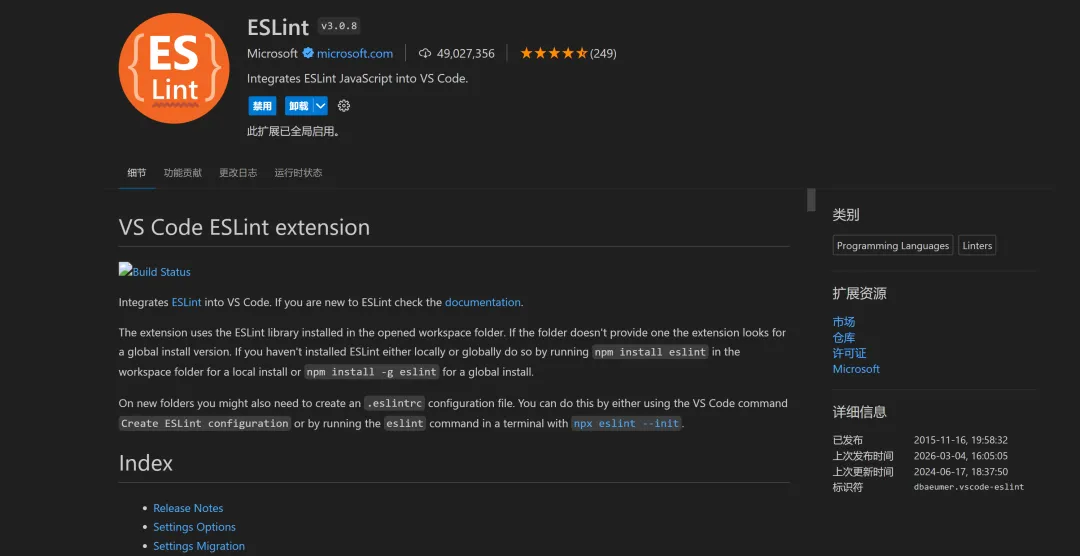Screen dimensions: 1080x556
Task: Click the readme vertical scrollbar thumb
Action: pos(811,199)
